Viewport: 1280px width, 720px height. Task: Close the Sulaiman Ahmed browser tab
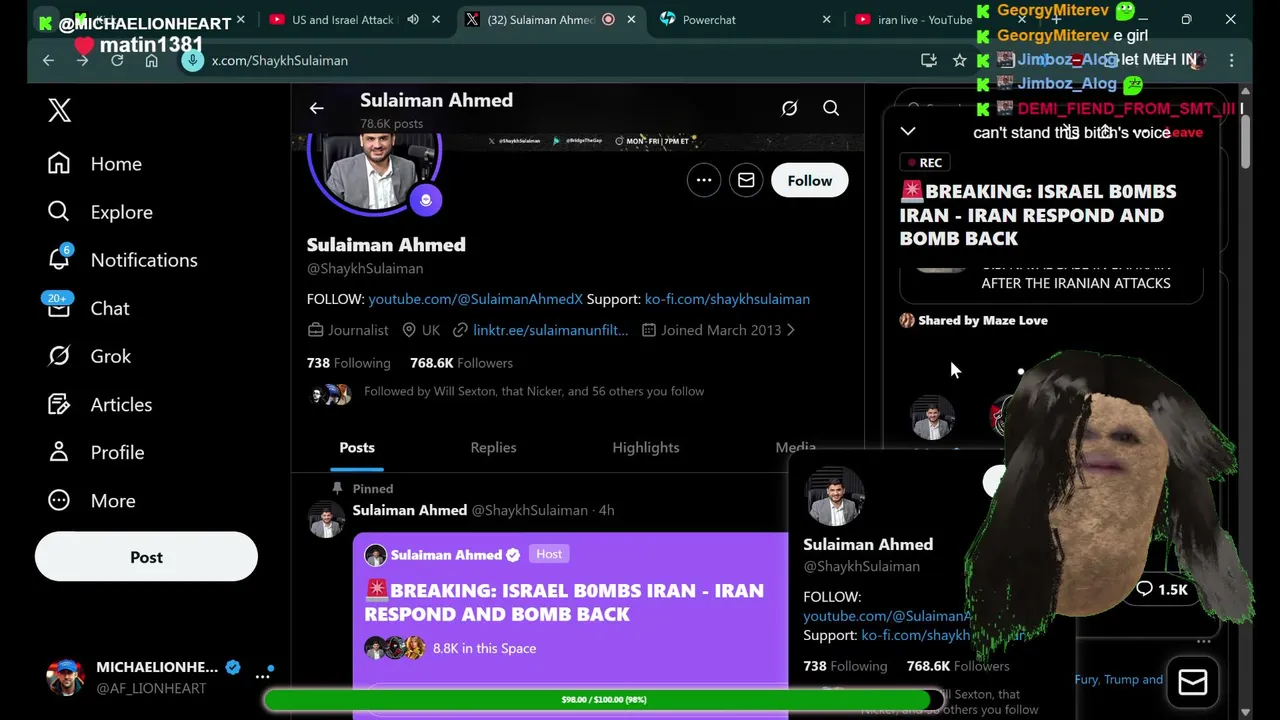pyautogui.click(x=631, y=20)
